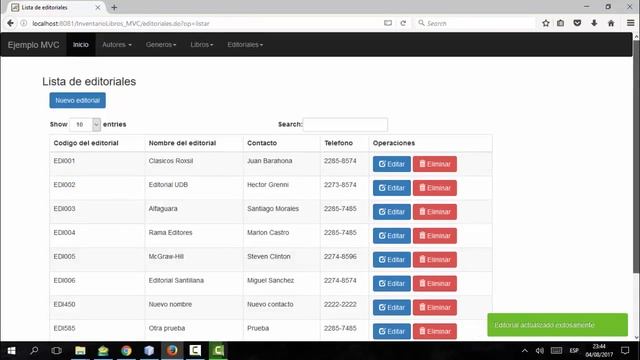Image resolution: width=640 pixels, height=360 pixels.
Task: Go to the browser home icon
Action: (x=611, y=23)
